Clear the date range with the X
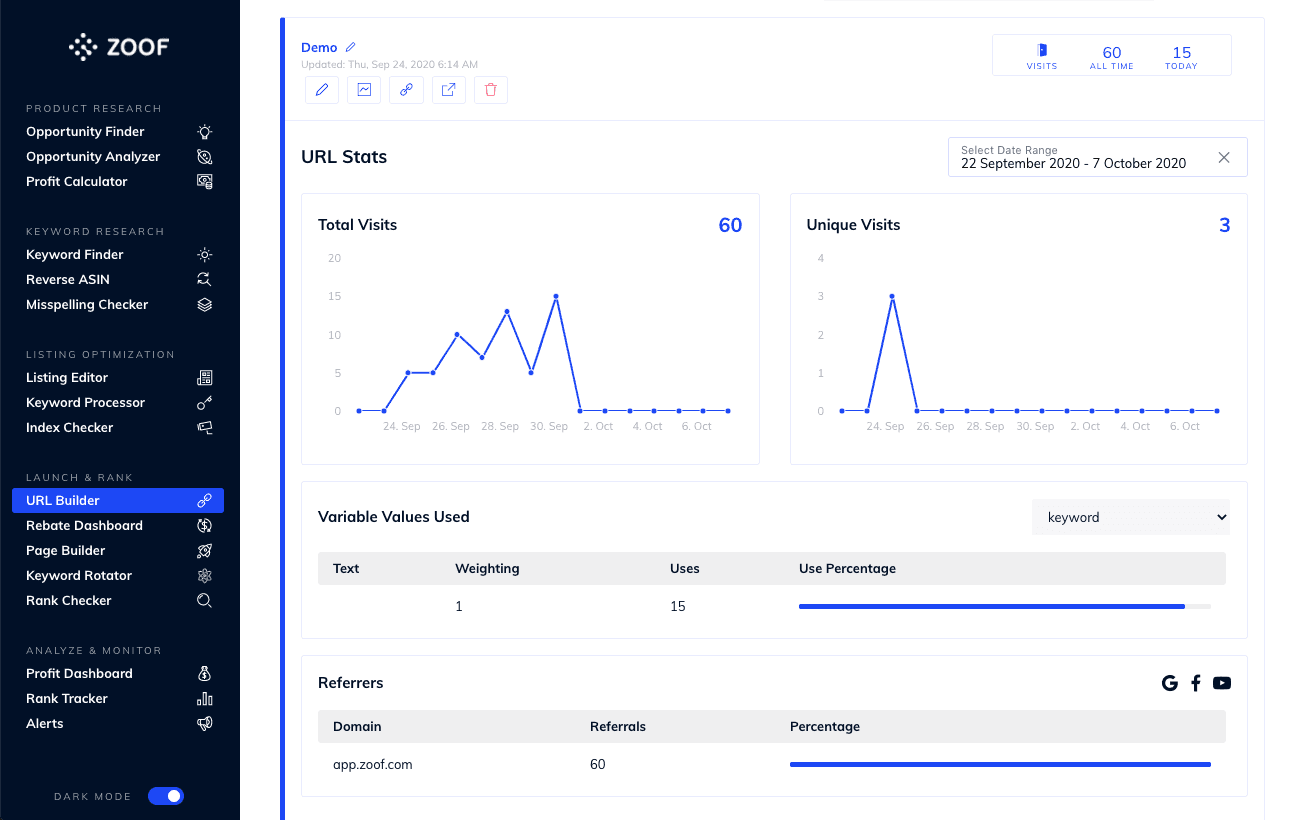 pos(1224,157)
